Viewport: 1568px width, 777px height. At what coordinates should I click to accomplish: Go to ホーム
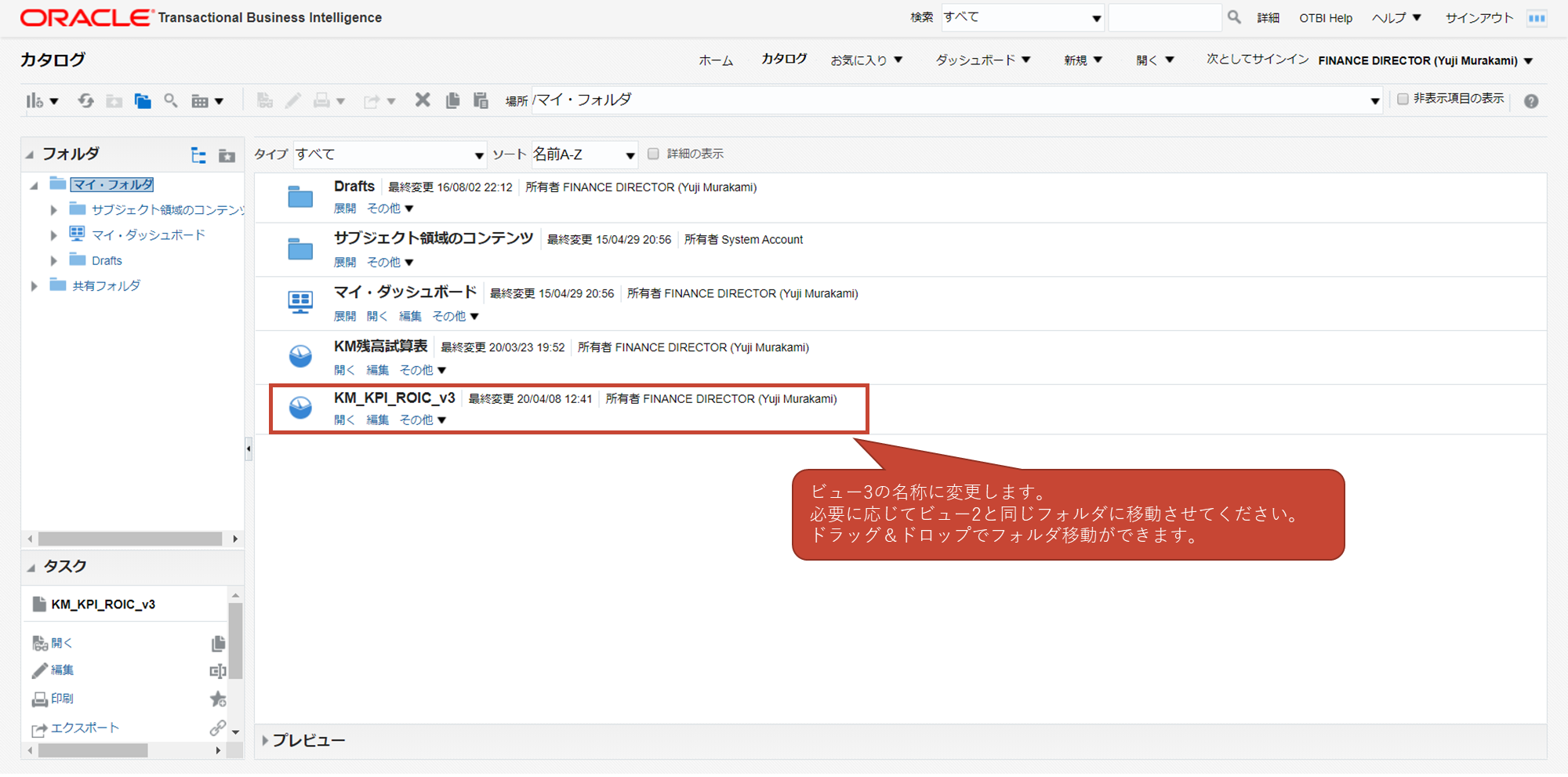pyautogui.click(x=716, y=60)
